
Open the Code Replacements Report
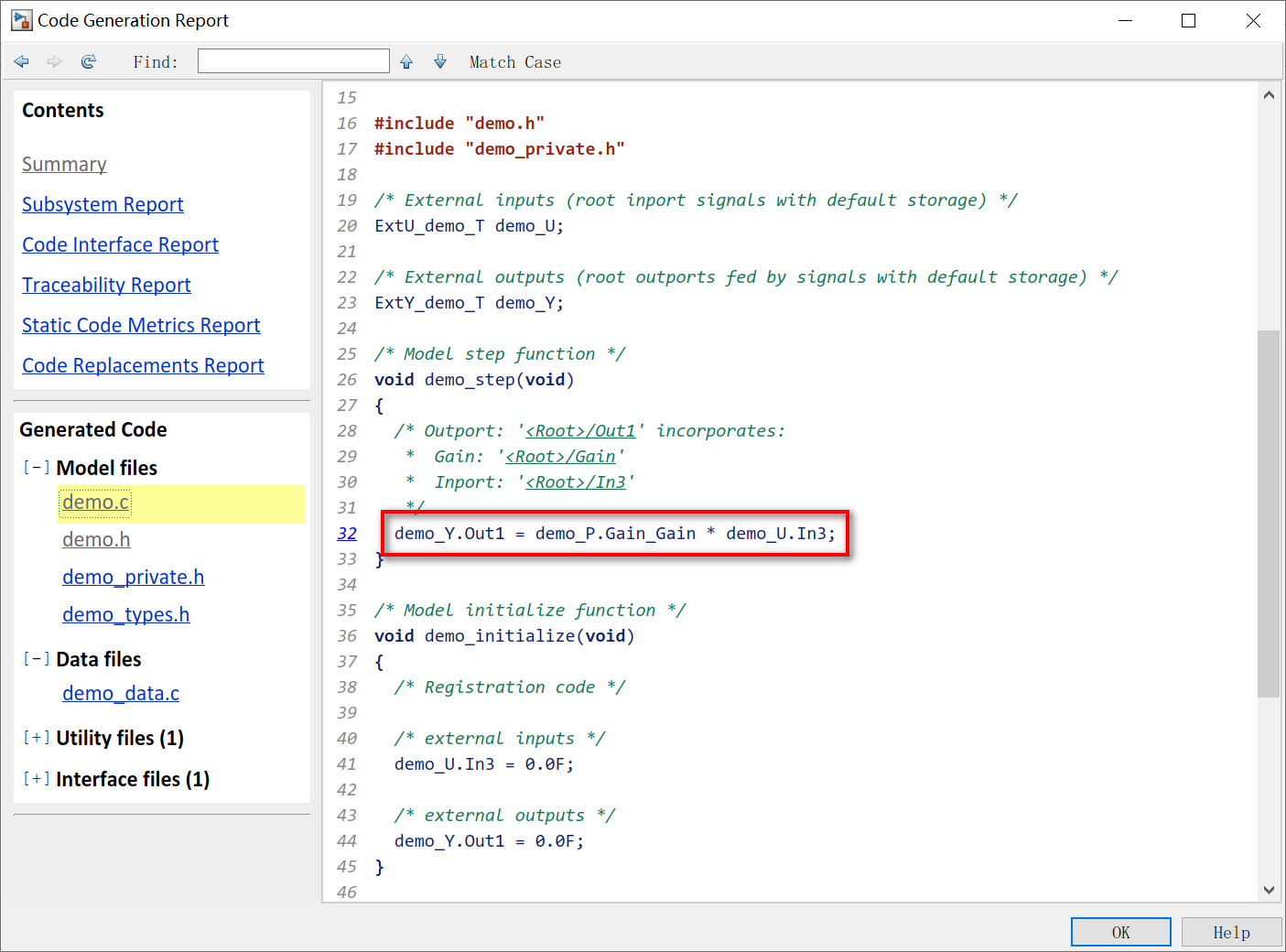point(143,366)
